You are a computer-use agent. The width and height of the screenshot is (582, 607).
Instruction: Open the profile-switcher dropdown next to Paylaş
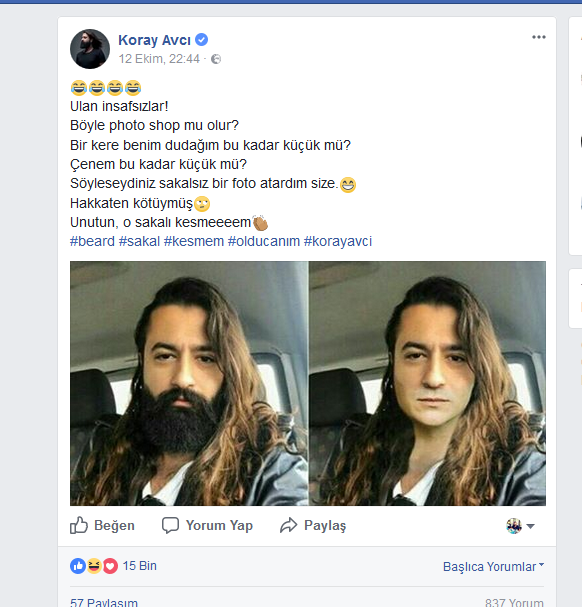pos(520,526)
